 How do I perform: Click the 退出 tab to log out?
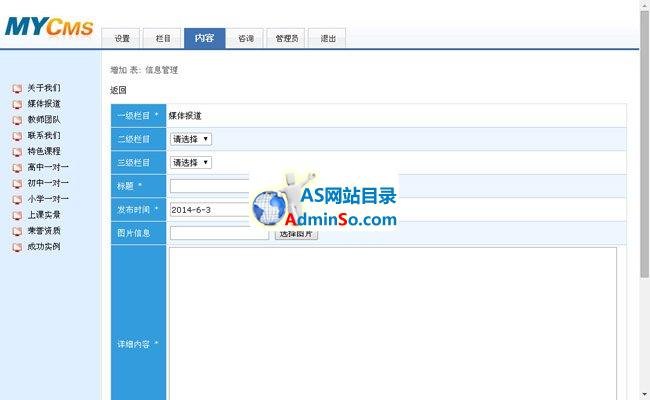[x=327, y=39]
